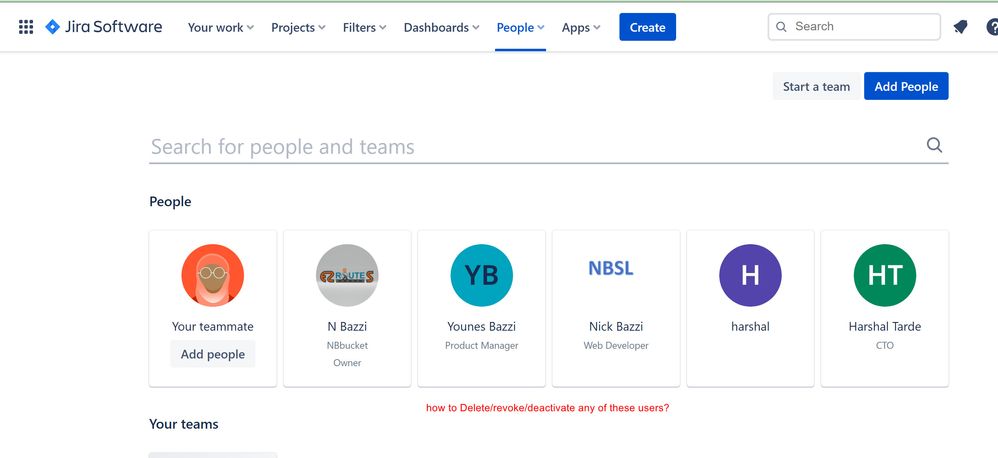Click the People section heading
Screen dimensions: 998x458
(x=170, y=202)
